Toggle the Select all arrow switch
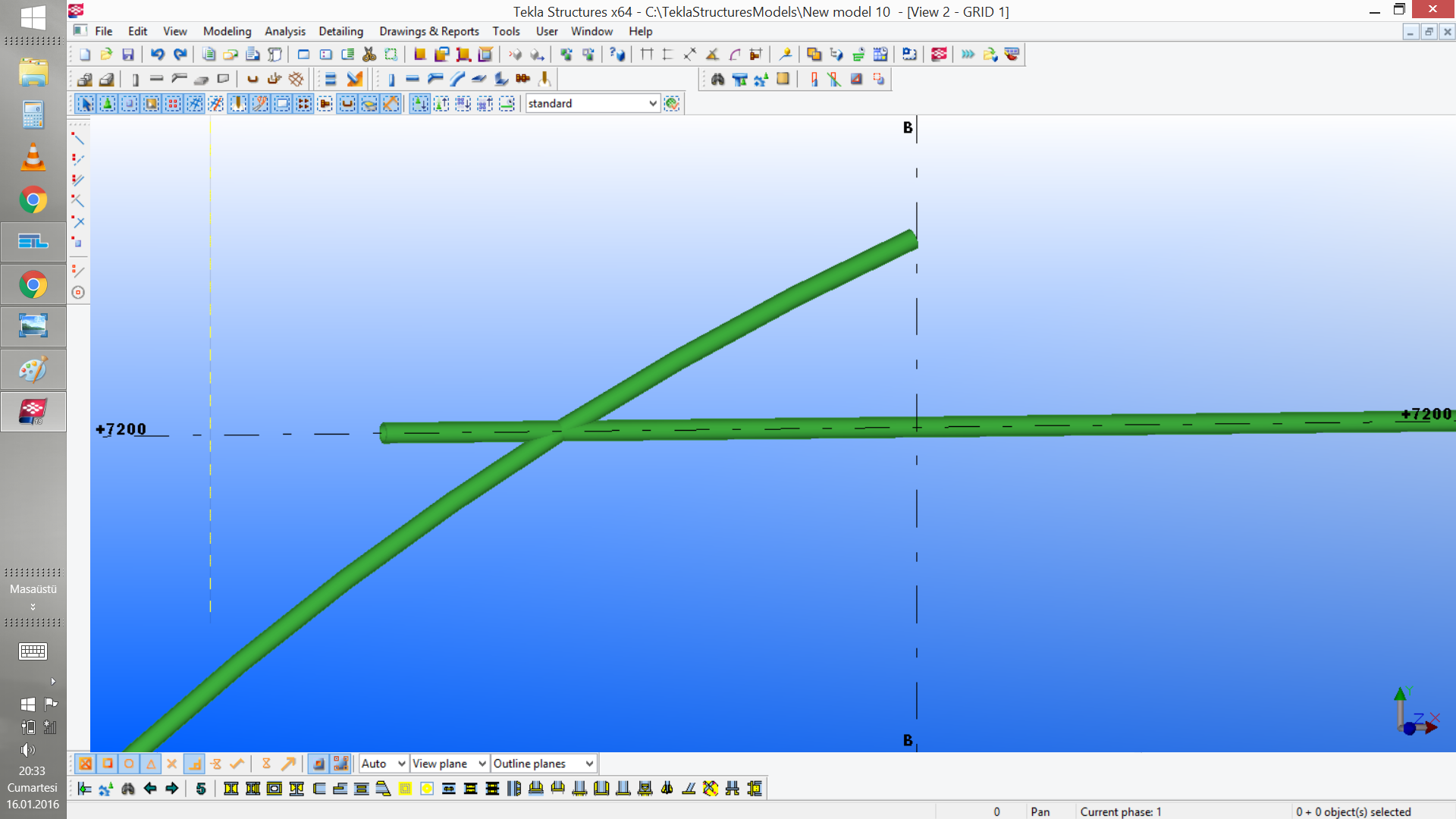Screen dimensions: 1456x819 click(86, 104)
